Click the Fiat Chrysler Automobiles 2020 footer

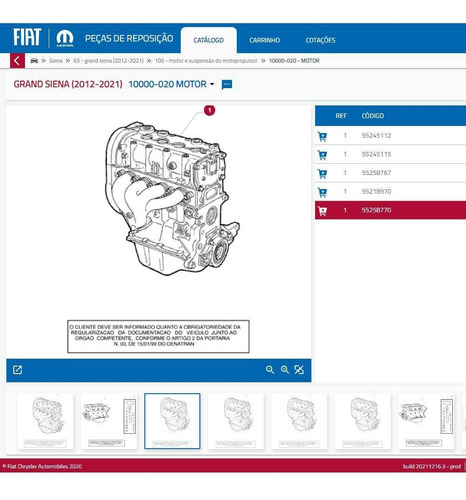tap(42, 467)
